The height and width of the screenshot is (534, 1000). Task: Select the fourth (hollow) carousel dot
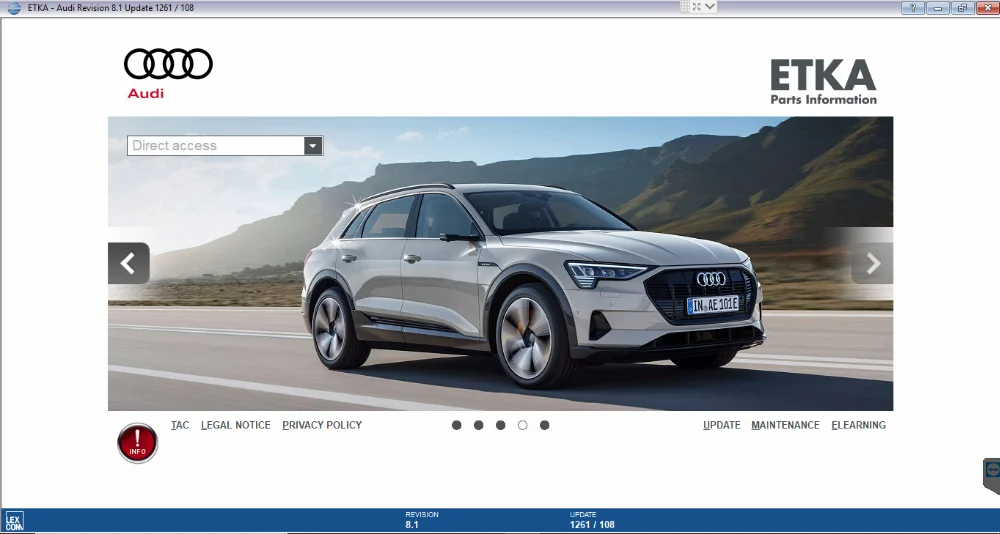point(522,425)
